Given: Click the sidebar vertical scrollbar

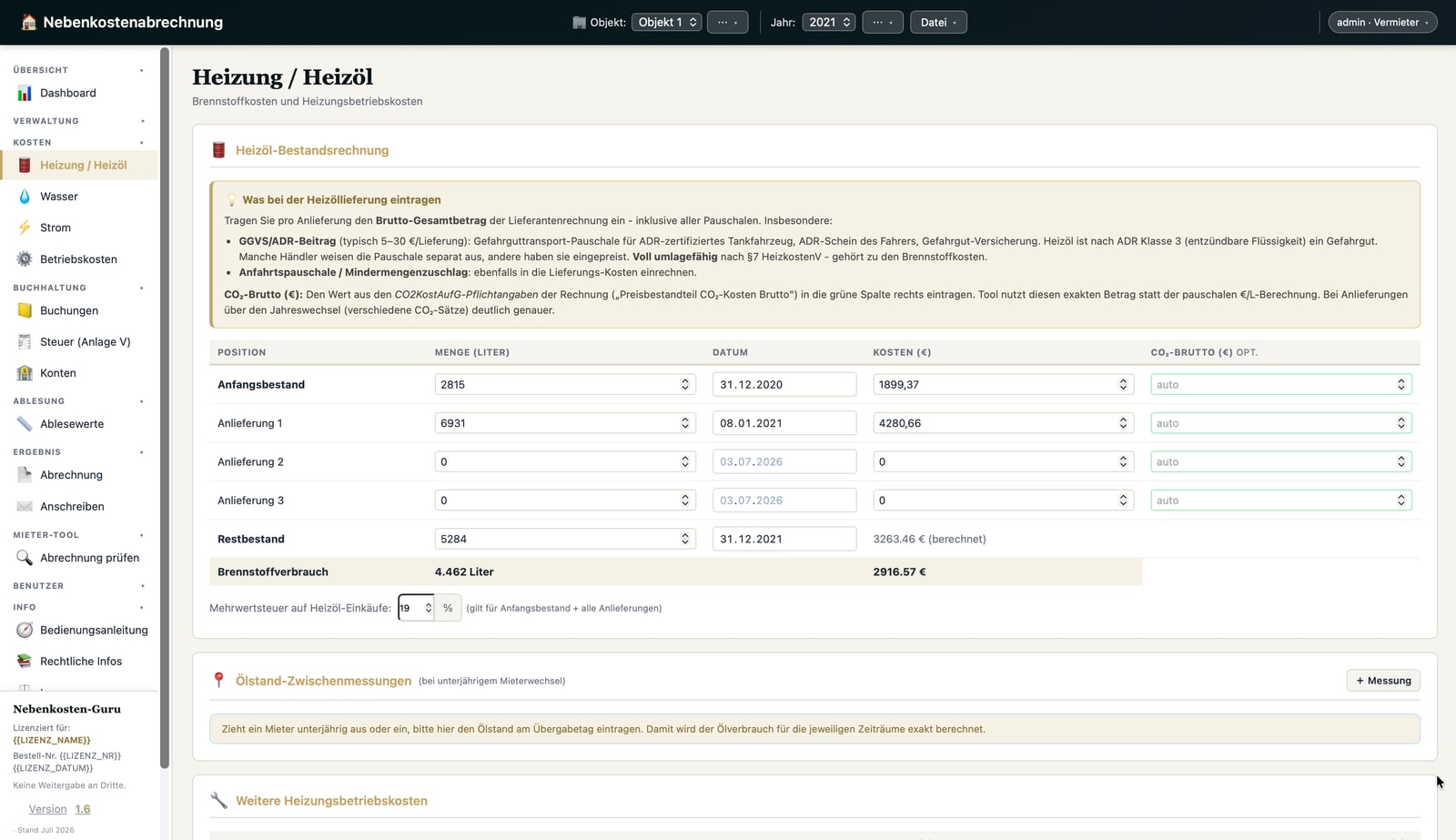Looking at the screenshot, I should pos(165,410).
